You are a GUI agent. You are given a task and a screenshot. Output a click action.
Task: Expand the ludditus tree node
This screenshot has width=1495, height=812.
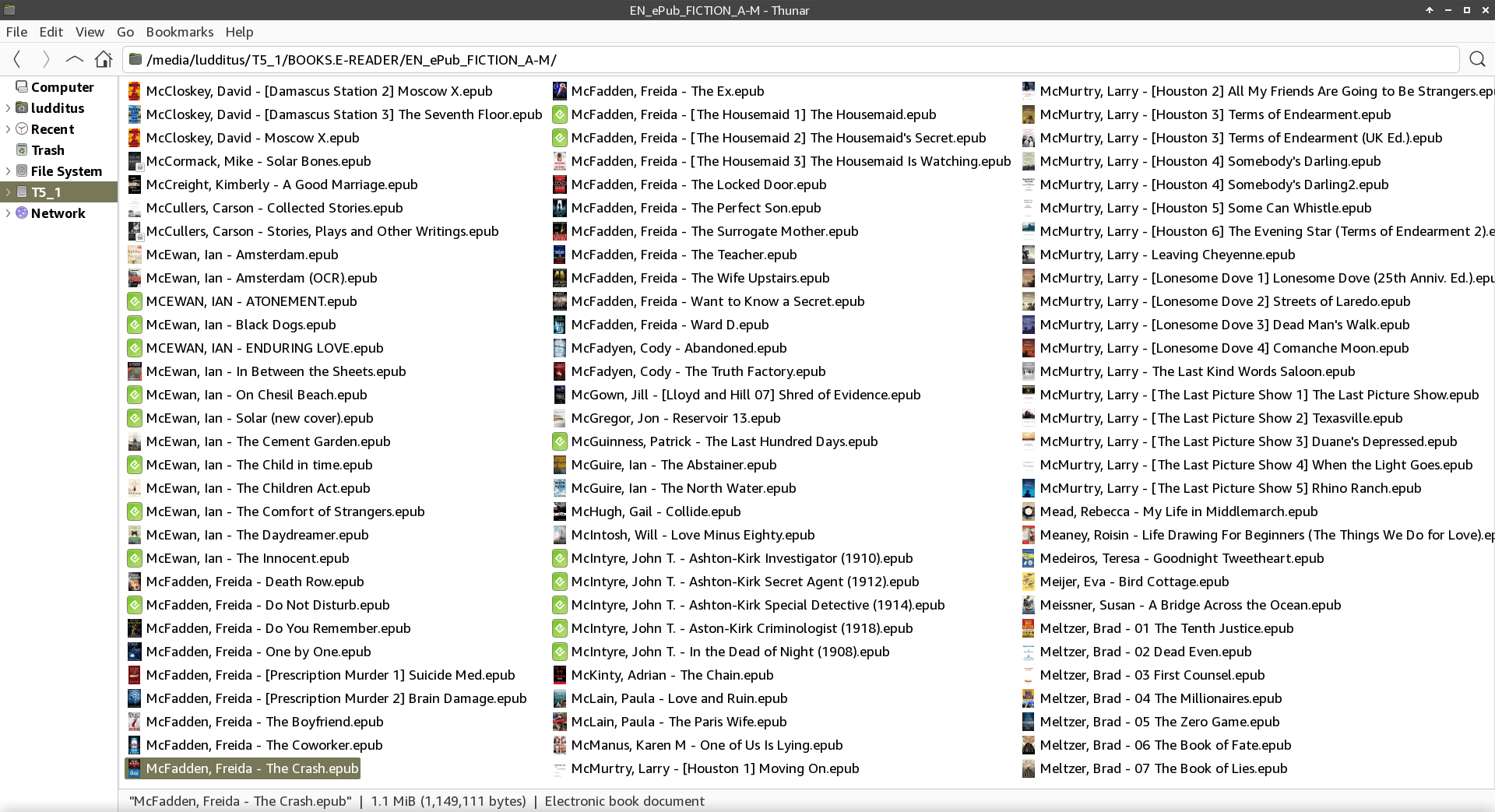[8, 108]
